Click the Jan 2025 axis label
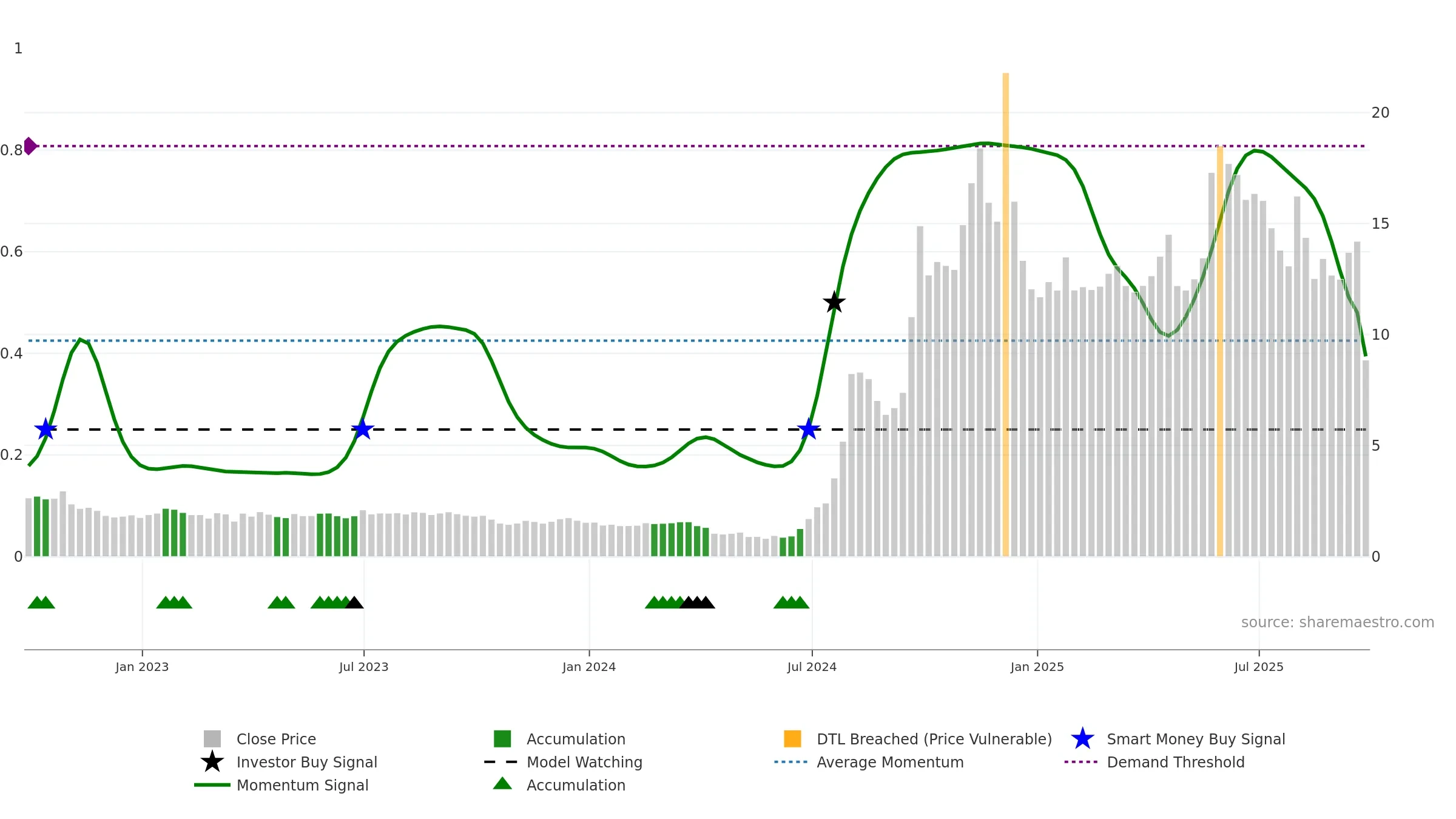1456x819 pixels. pos(1037,667)
